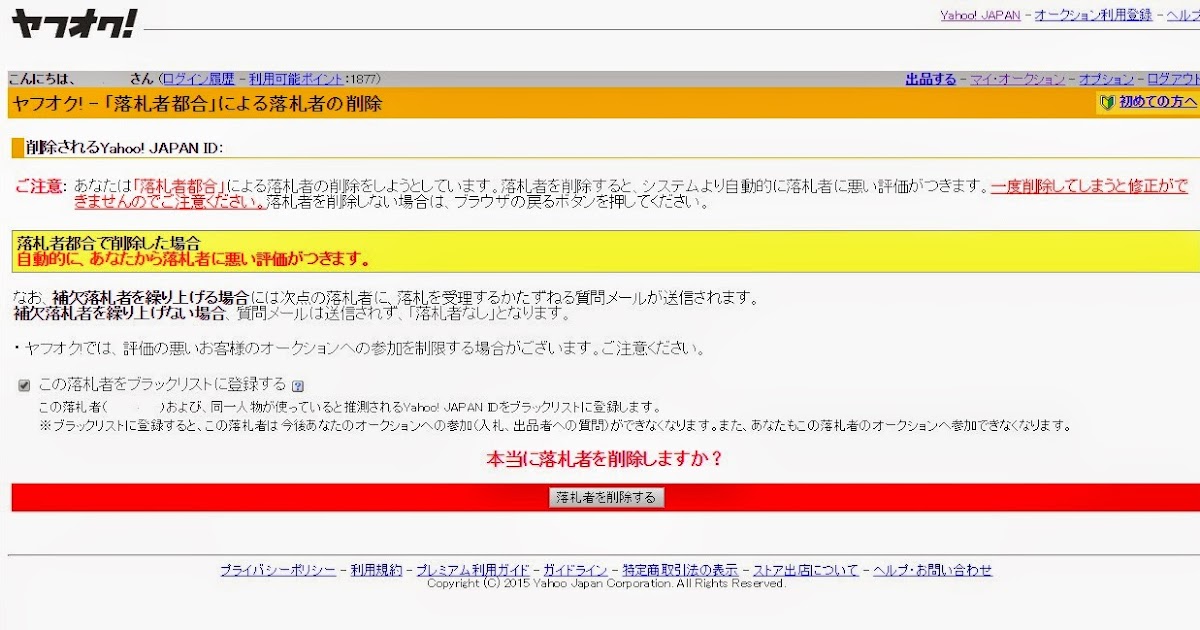The image size is (1200, 630).
Task: Open オークション利用登録 link
Action: (1093, 15)
